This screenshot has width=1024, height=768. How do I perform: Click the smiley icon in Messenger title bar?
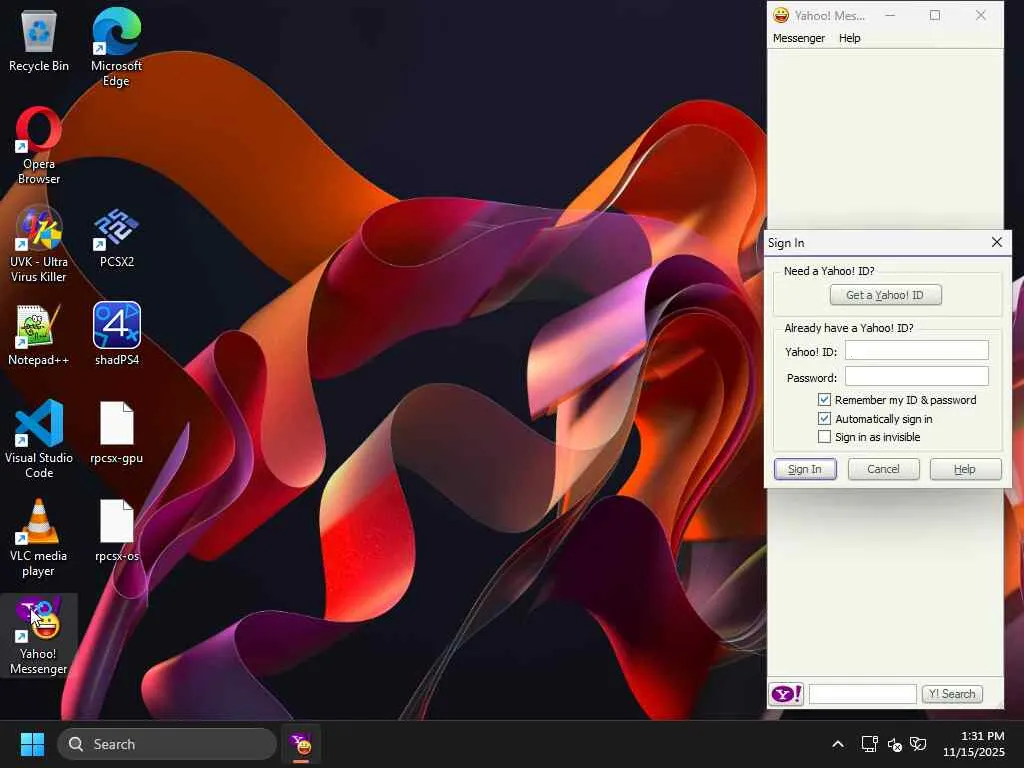coord(780,15)
